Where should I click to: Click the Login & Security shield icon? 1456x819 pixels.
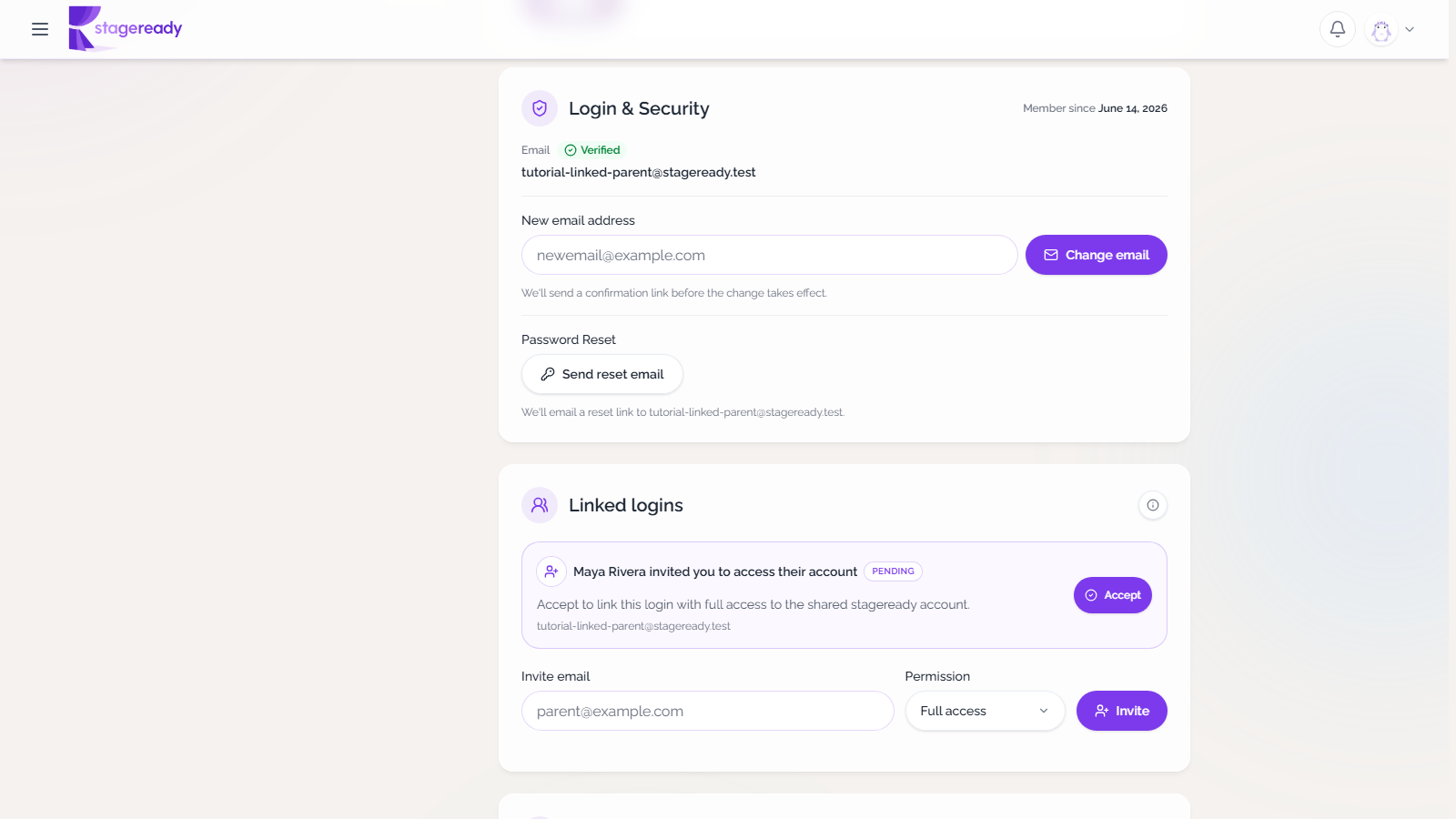[540, 108]
